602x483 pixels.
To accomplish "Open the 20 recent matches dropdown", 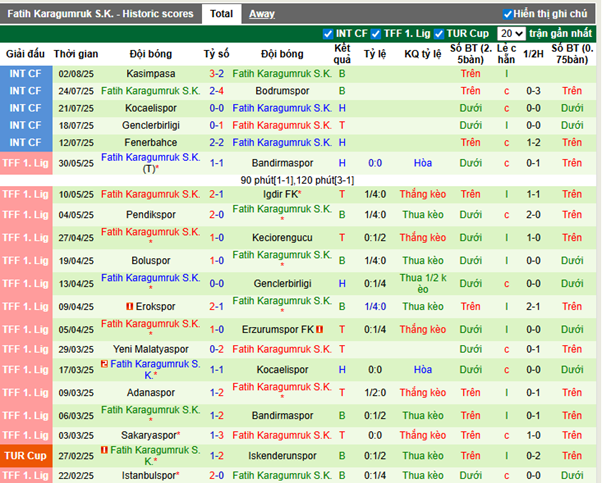I will 511,34.
